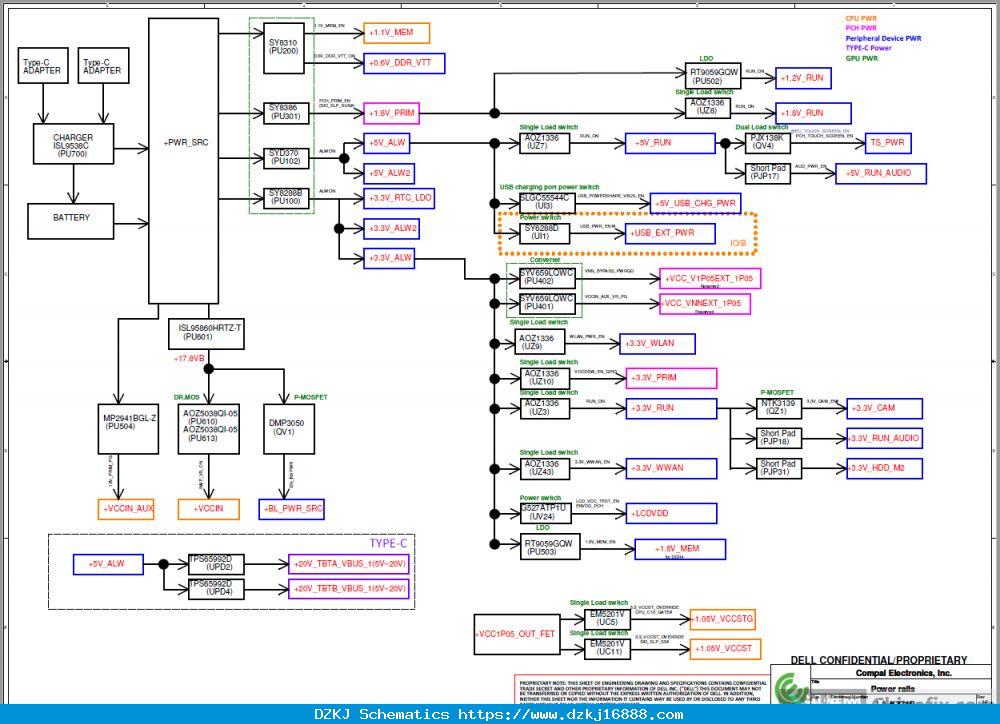Screen dimensions: 1000x724
Task: Select the EM5201V (UC5) load switch
Action: (607, 619)
